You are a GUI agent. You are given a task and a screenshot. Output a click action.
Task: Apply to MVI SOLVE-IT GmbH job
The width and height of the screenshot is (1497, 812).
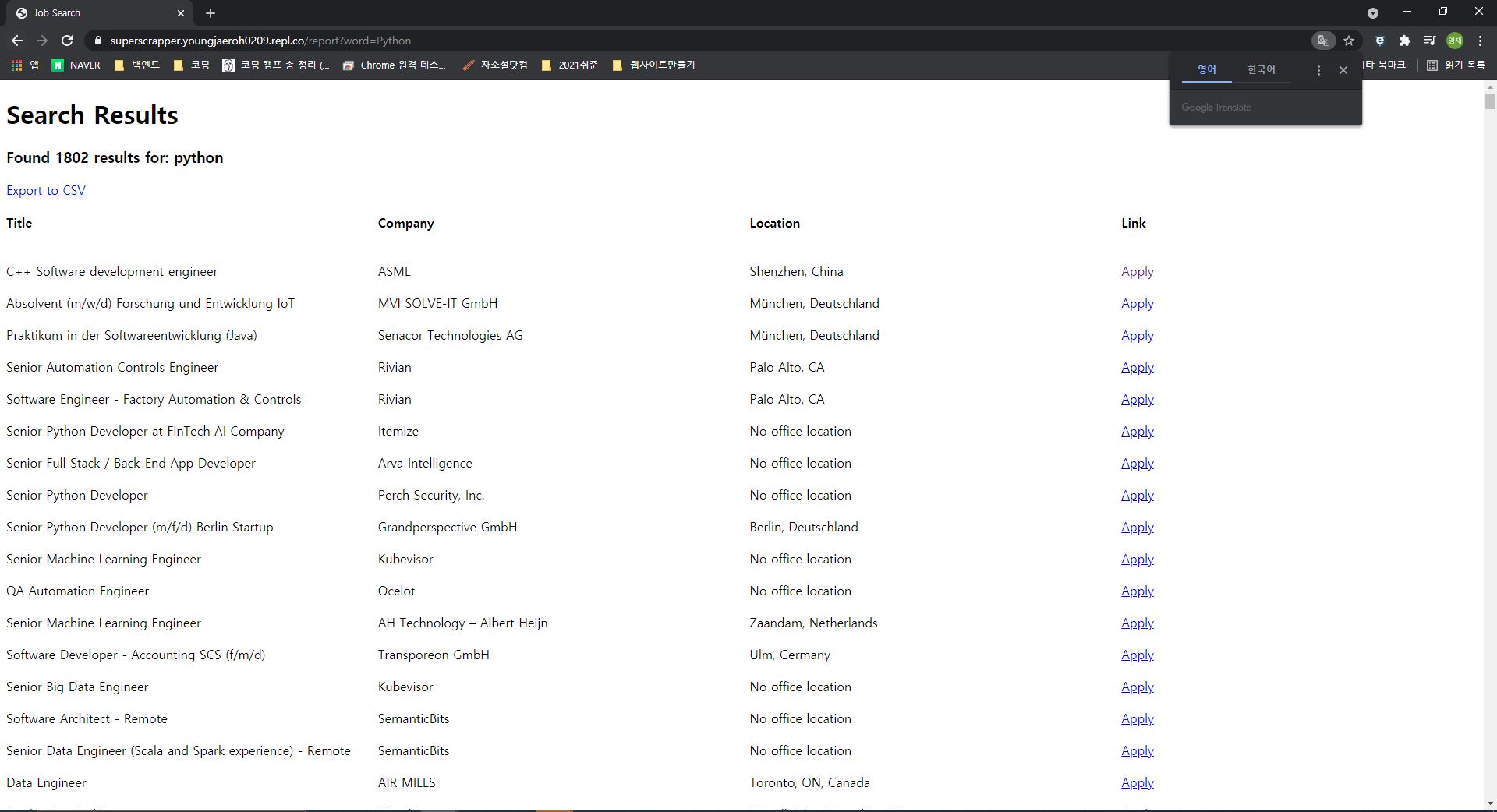pyautogui.click(x=1138, y=303)
